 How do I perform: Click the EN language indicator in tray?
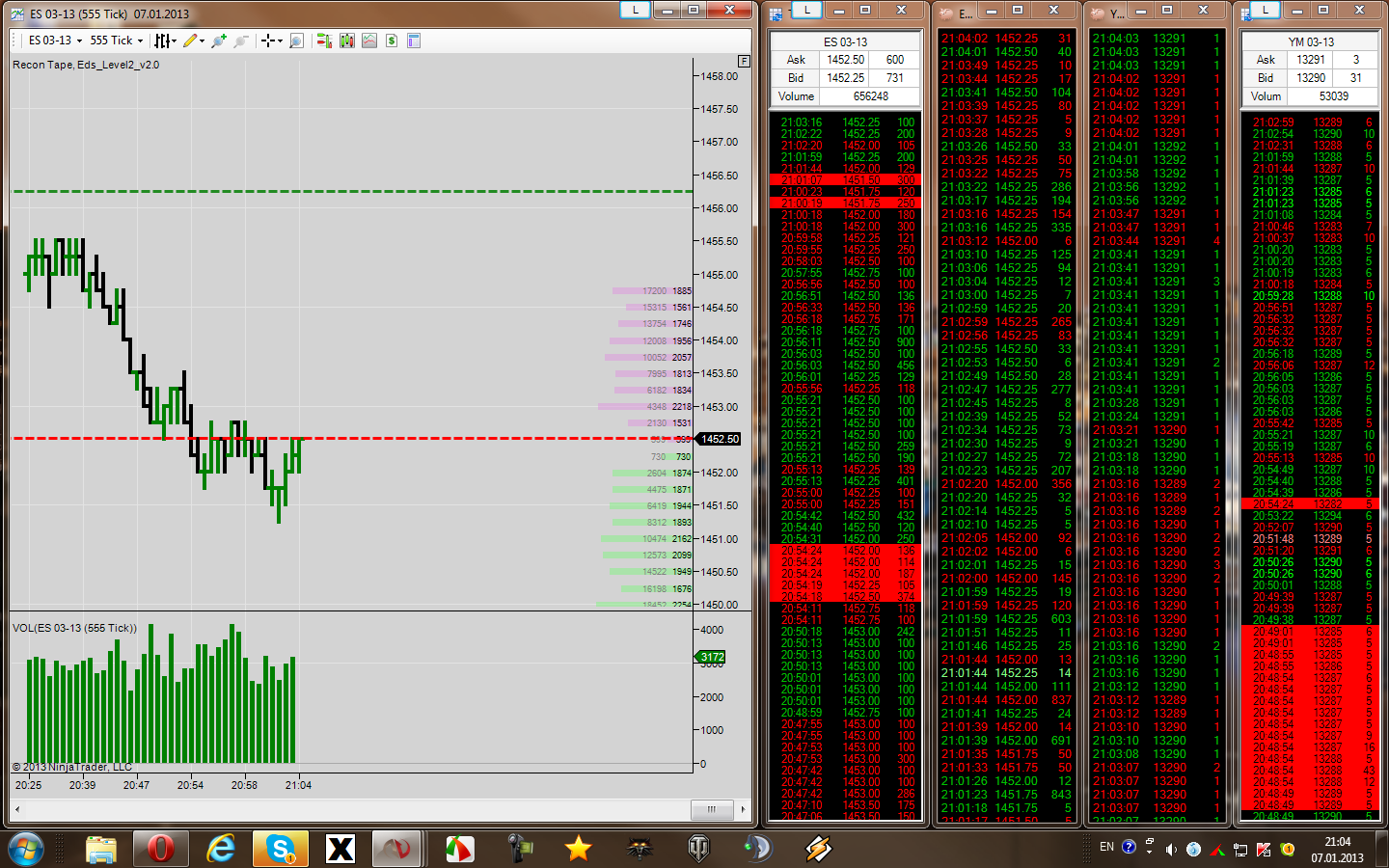(x=1106, y=848)
